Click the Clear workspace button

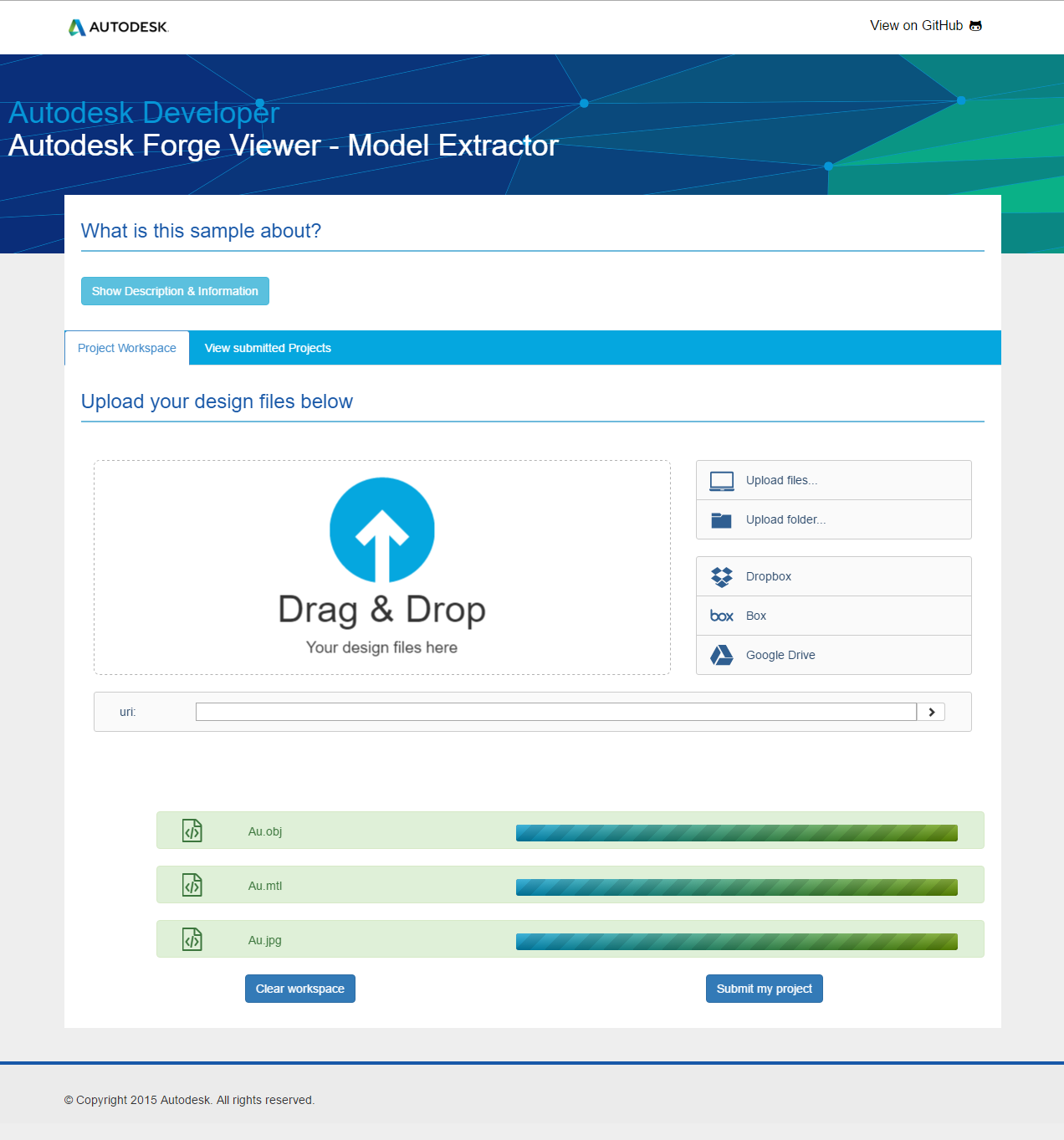point(300,989)
